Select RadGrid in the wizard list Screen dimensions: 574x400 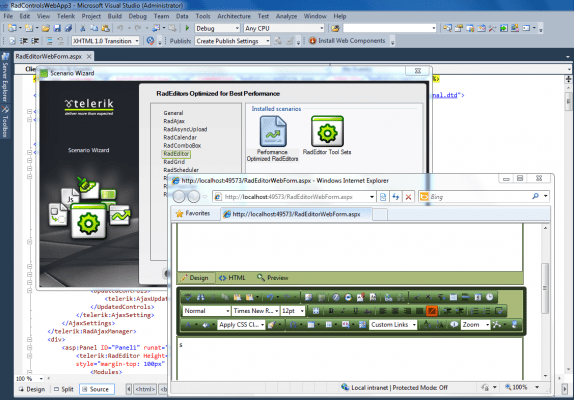click(174, 162)
